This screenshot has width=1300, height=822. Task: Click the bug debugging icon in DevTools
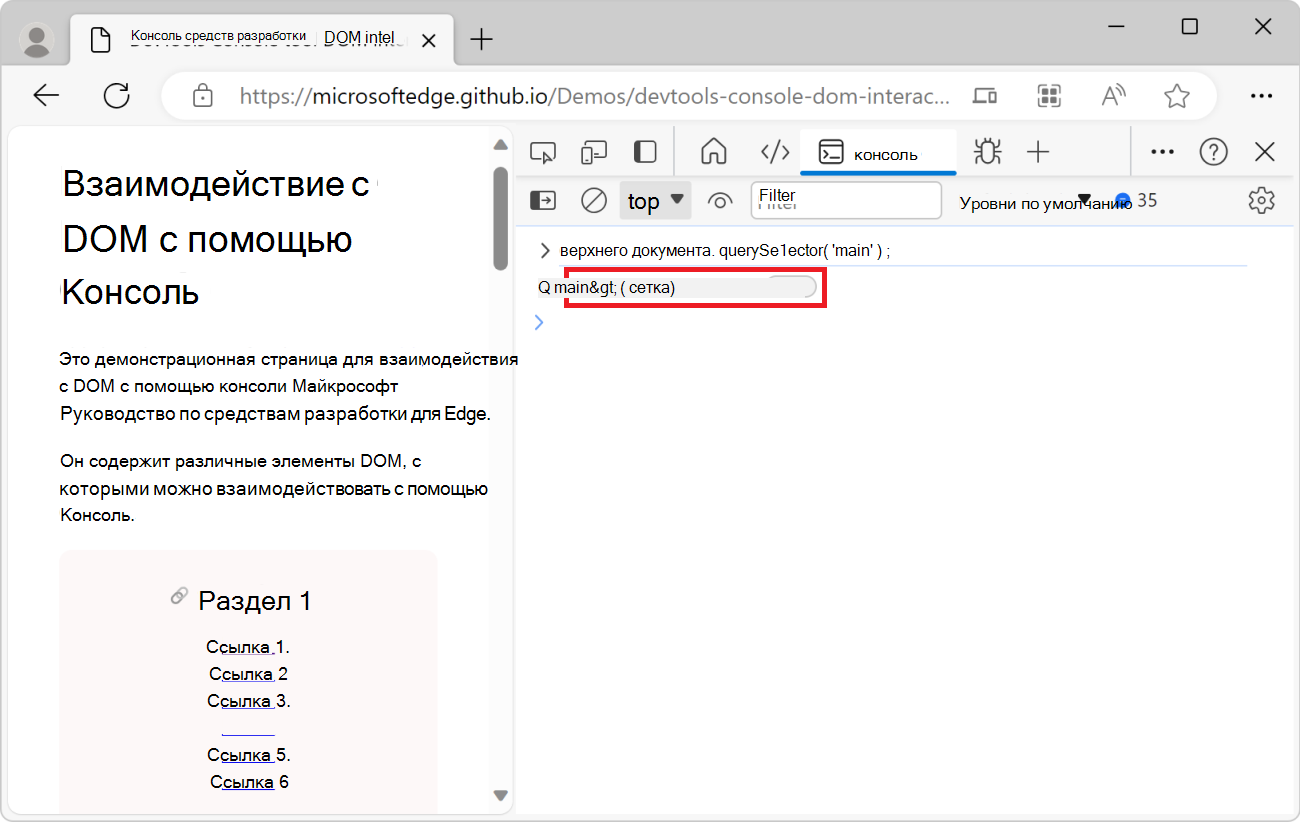point(987,151)
